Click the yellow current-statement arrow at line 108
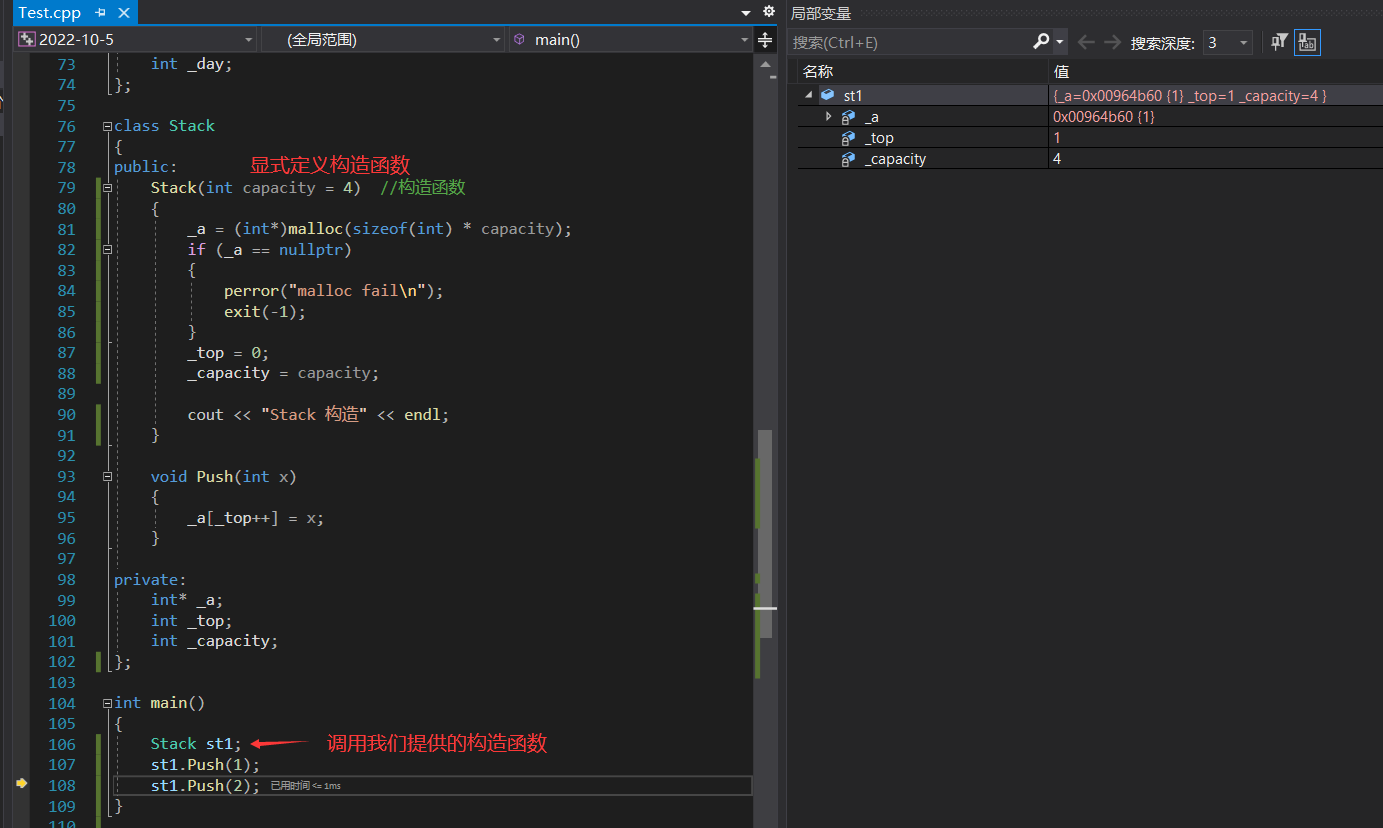The width and height of the screenshot is (1383, 828). coord(21,785)
